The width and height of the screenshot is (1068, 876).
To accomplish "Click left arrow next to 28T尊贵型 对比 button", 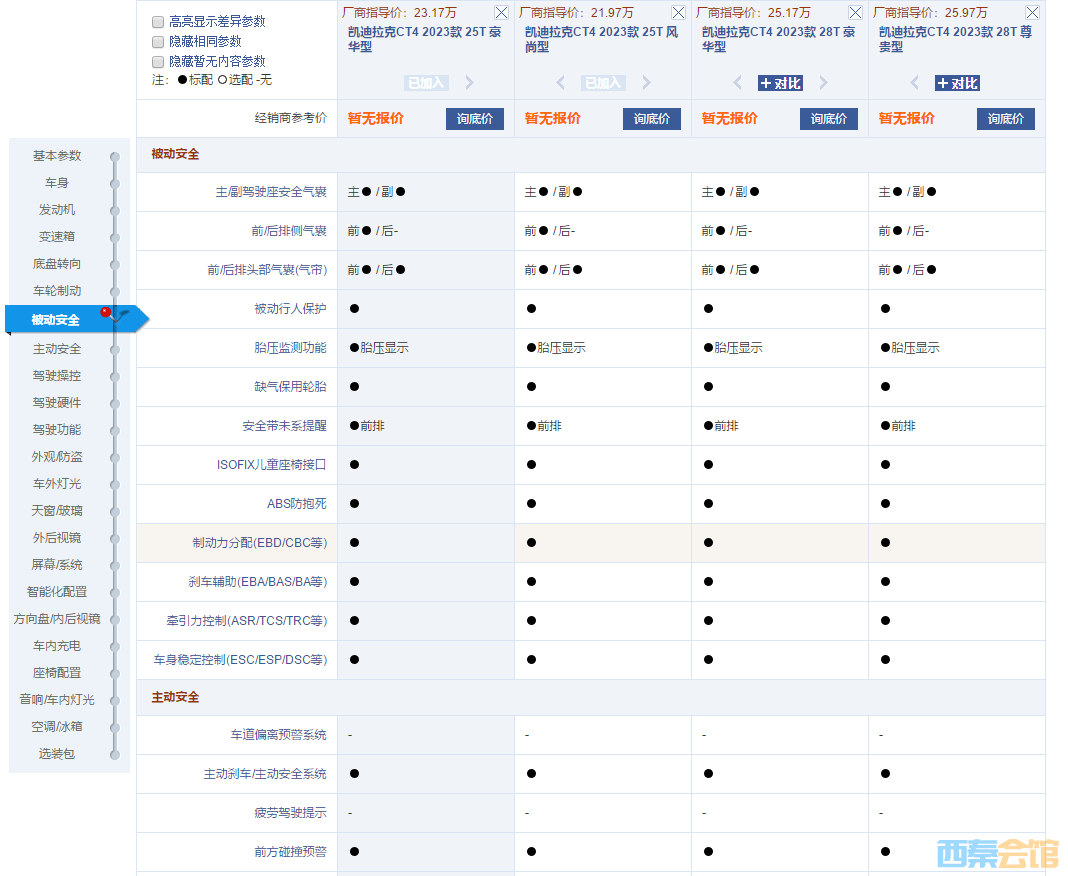I will pos(913,84).
